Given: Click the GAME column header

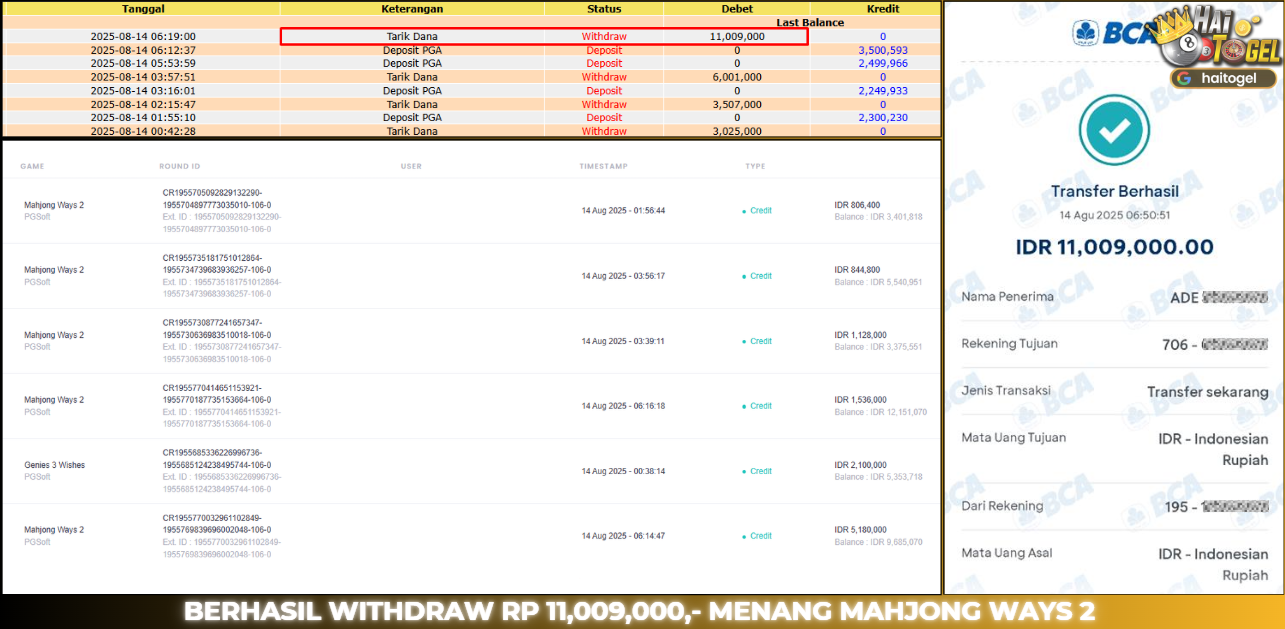Looking at the screenshot, I should pyautogui.click(x=32, y=167).
